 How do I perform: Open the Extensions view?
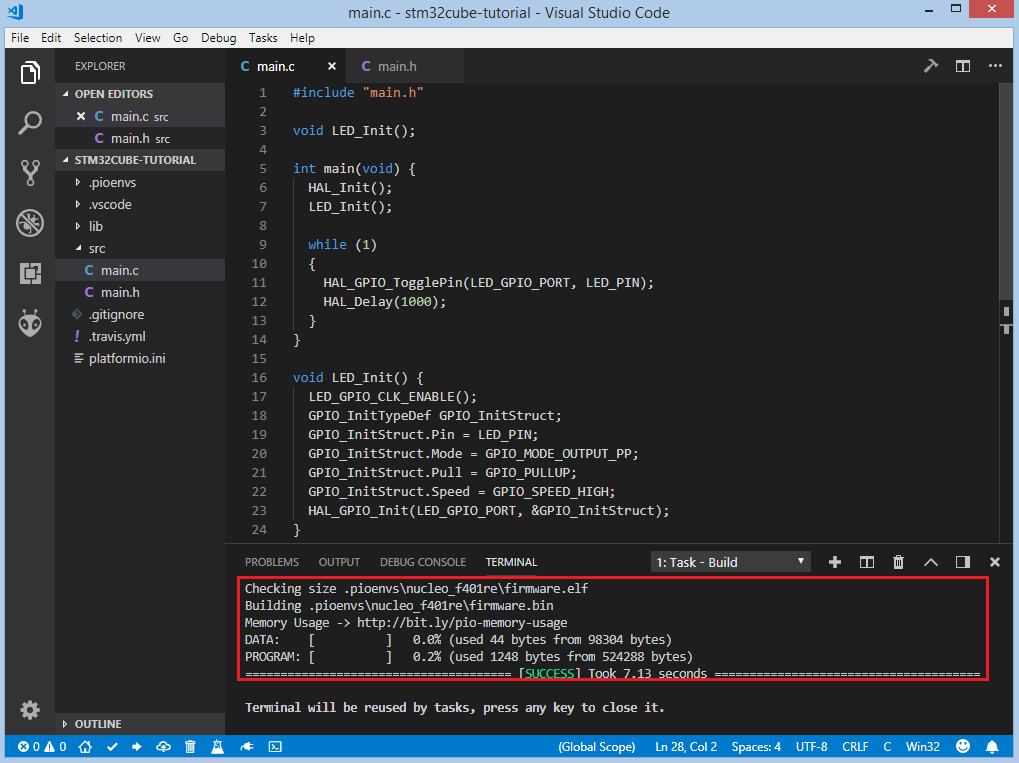(x=30, y=274)
